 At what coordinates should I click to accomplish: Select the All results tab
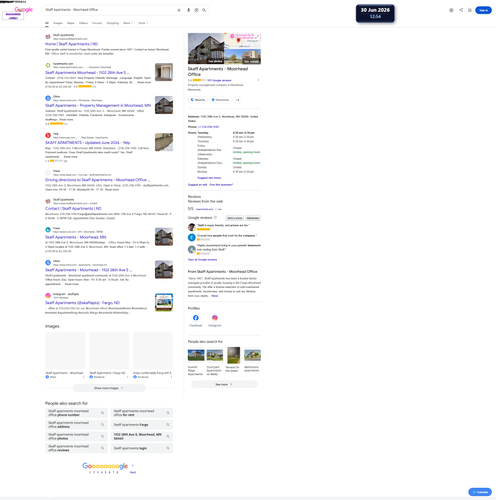(47, 23)
